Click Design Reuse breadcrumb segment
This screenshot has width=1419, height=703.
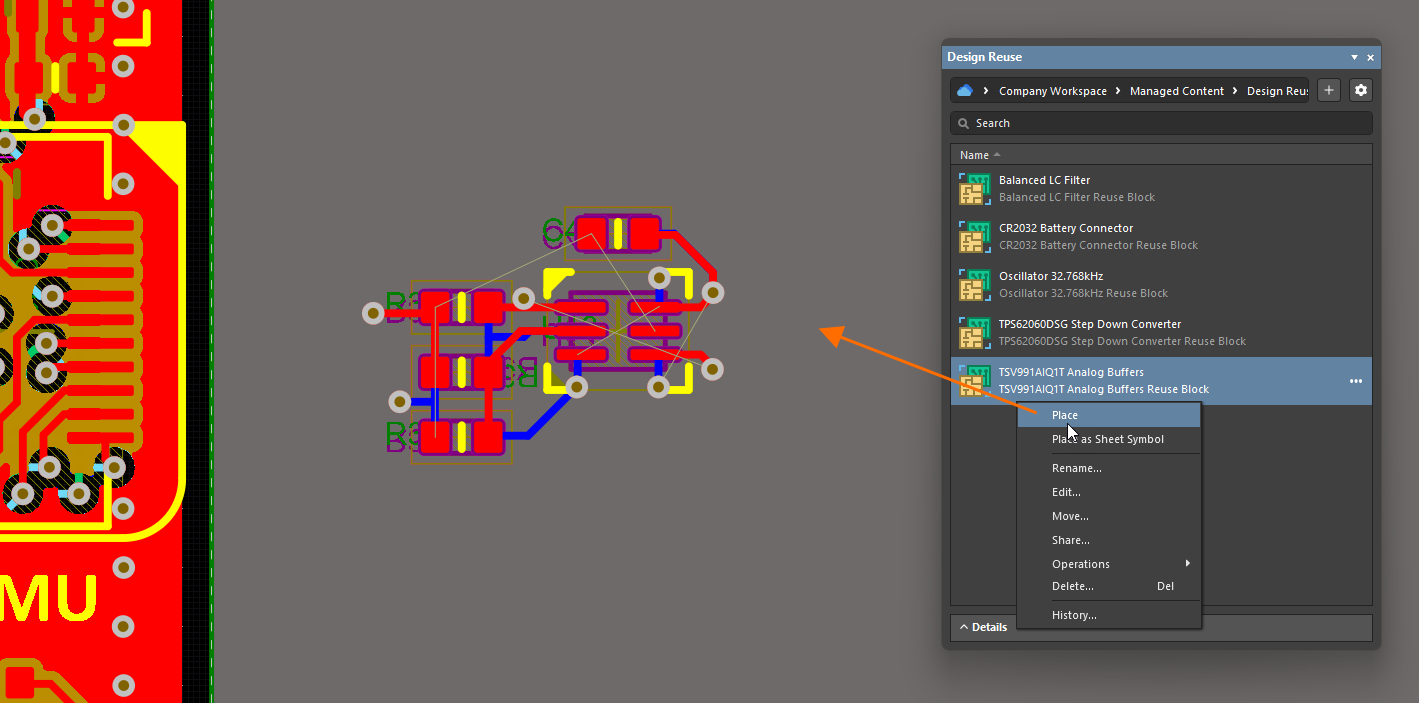(x=1277, y=91)
